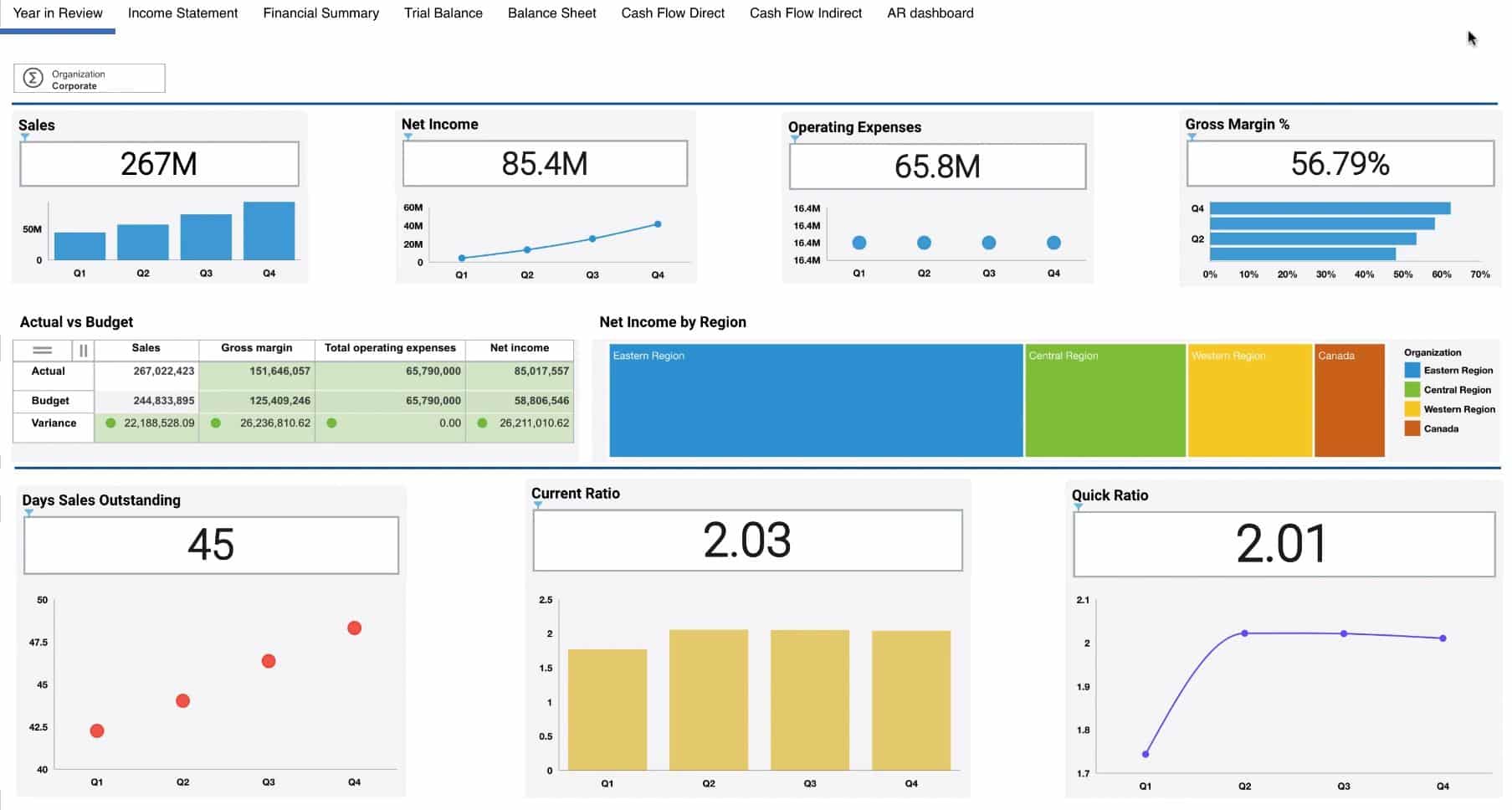
Task: Click the filter icon on the Sales tile
Action: point(25,137)
